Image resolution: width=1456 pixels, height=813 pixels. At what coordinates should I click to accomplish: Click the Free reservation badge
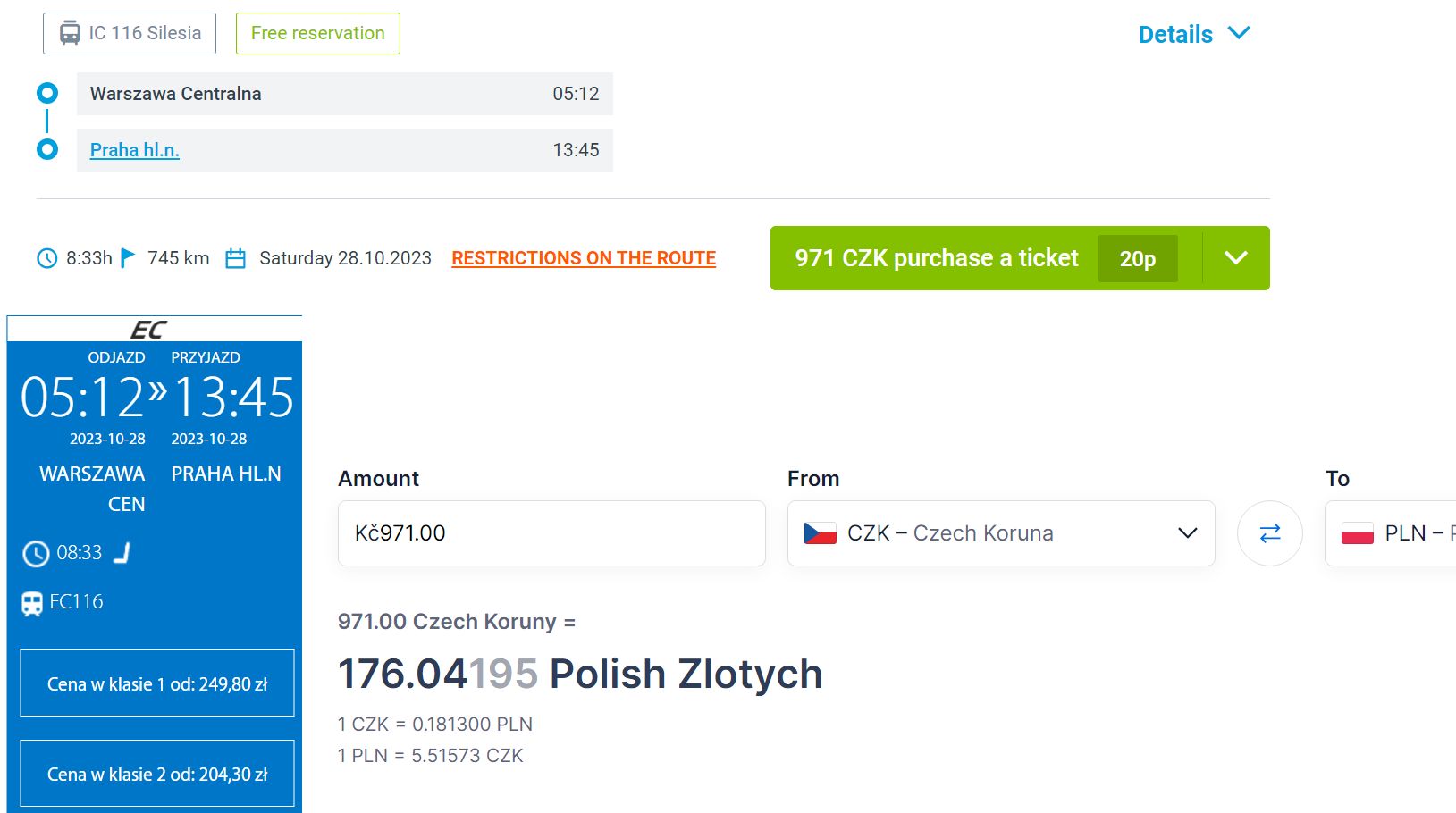click(x=317, y=34)
